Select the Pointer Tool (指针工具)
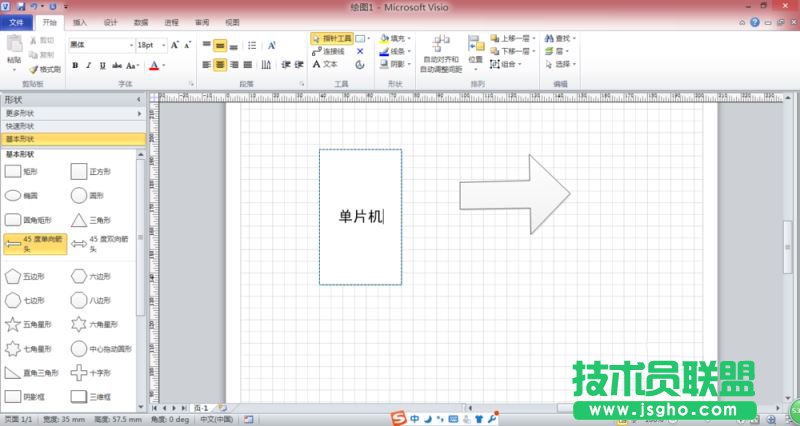Viewport: 800px width, 426px height. 332,38
